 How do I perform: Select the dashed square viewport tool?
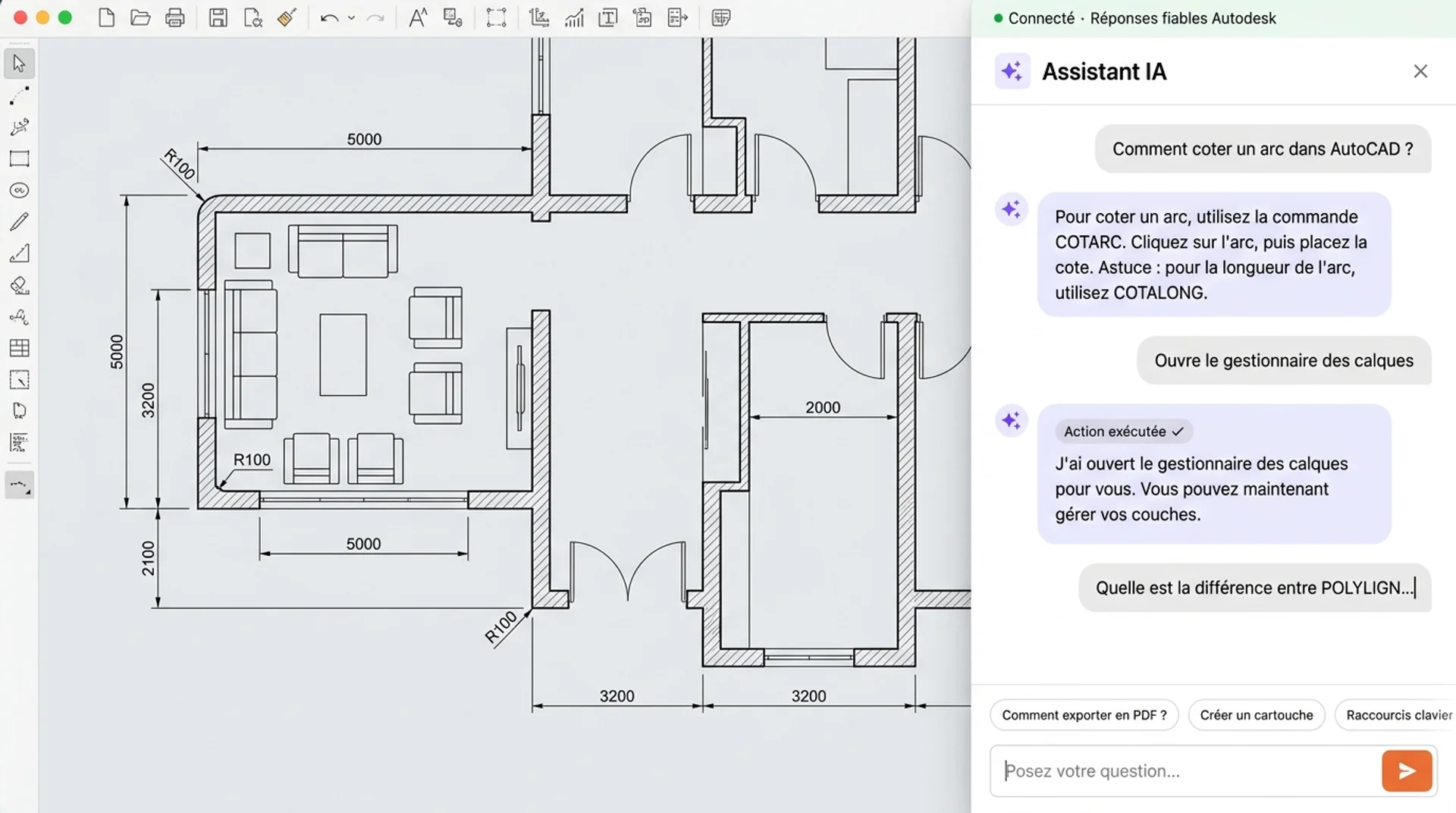(20, 380)
